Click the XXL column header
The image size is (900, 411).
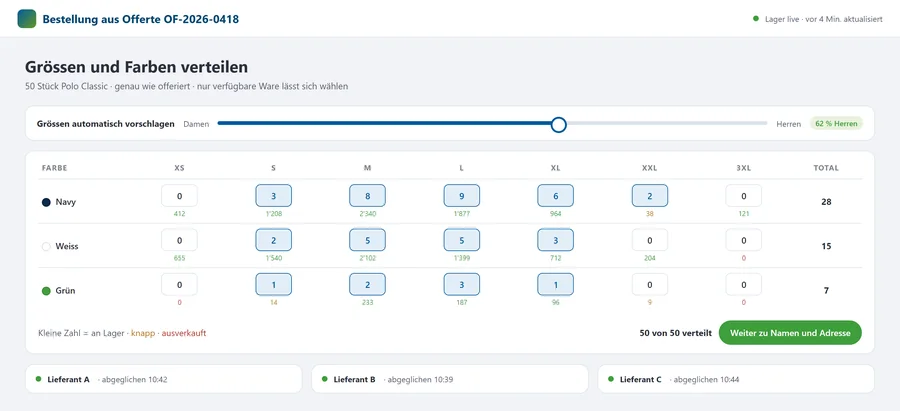[x=650, y=168]
